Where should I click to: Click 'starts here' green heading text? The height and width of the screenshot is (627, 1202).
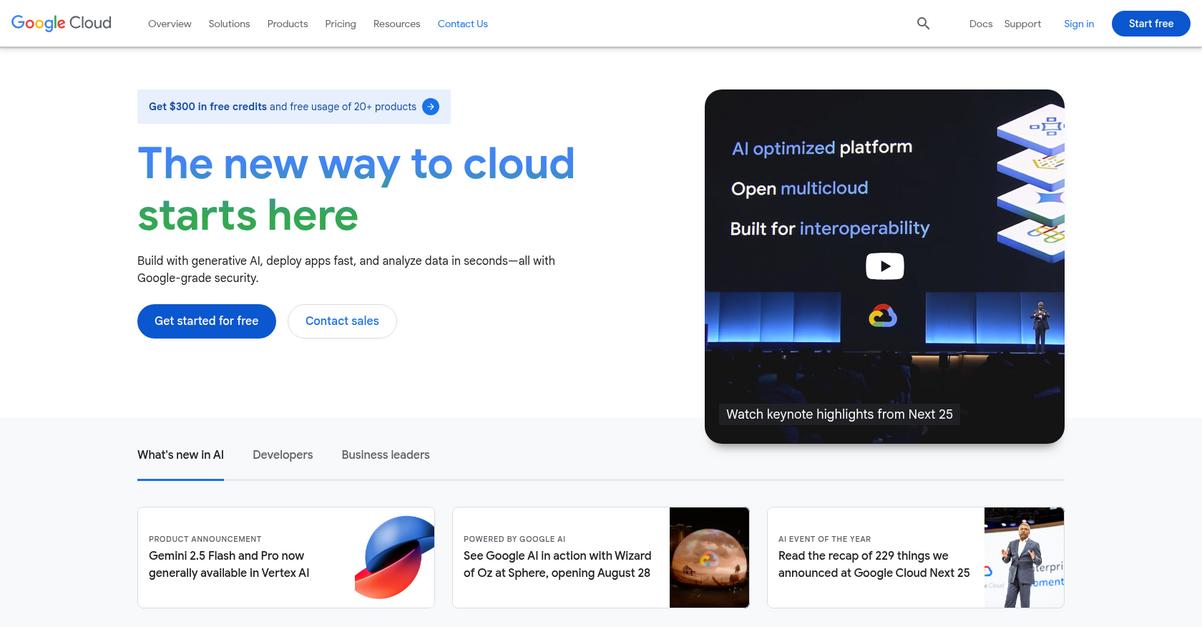pyautogui.click(x=248, y=215)
